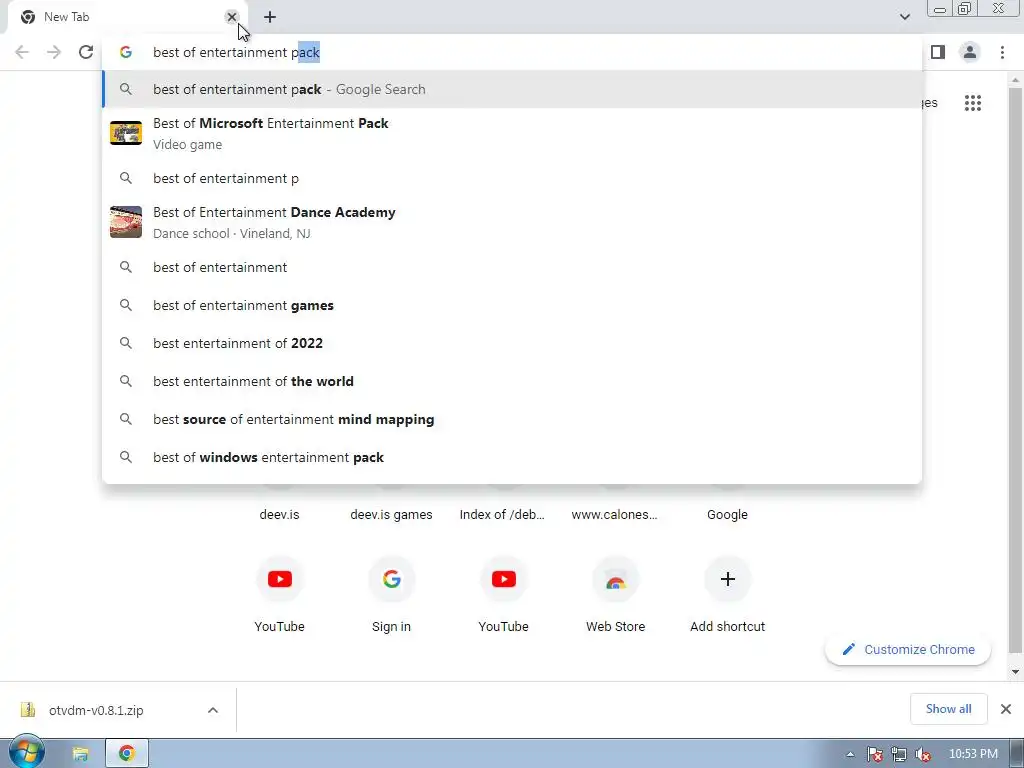
Task: Click the browser forward arrow
Action: click(54, 52)
